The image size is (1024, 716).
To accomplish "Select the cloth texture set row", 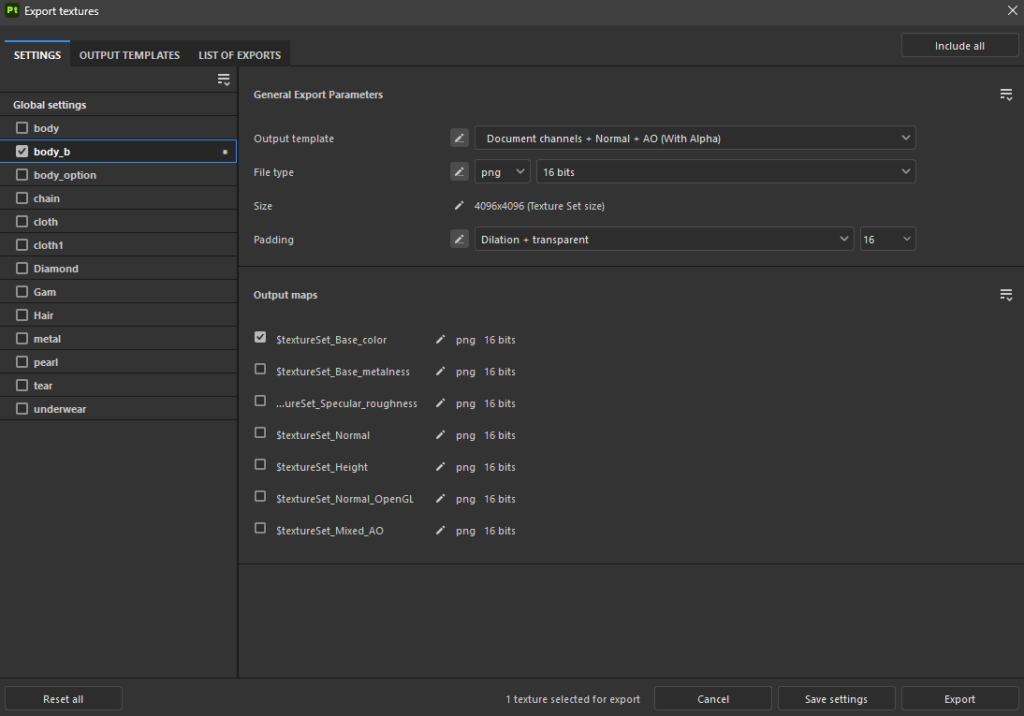I will click(x=118, y=221).
